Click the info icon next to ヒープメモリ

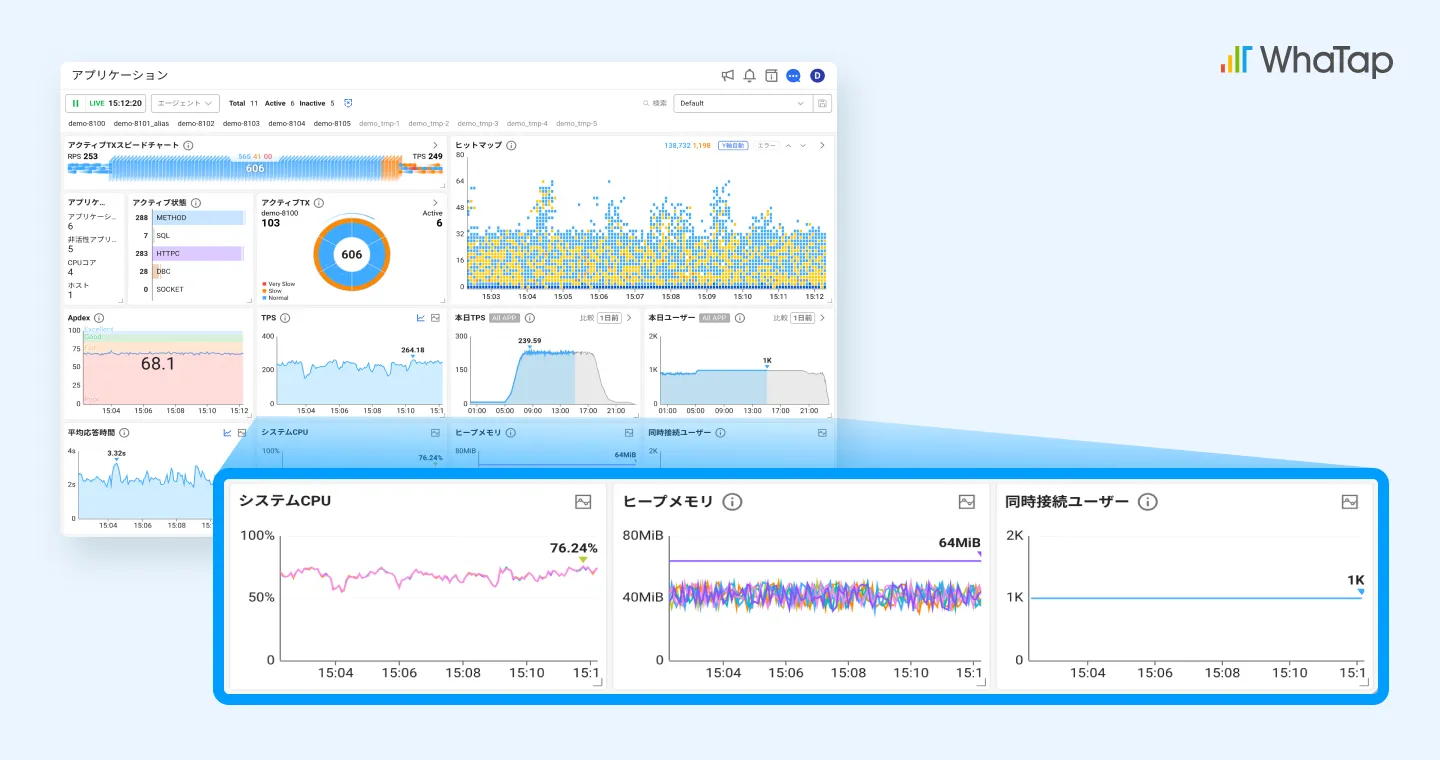(x=732, y=502)
